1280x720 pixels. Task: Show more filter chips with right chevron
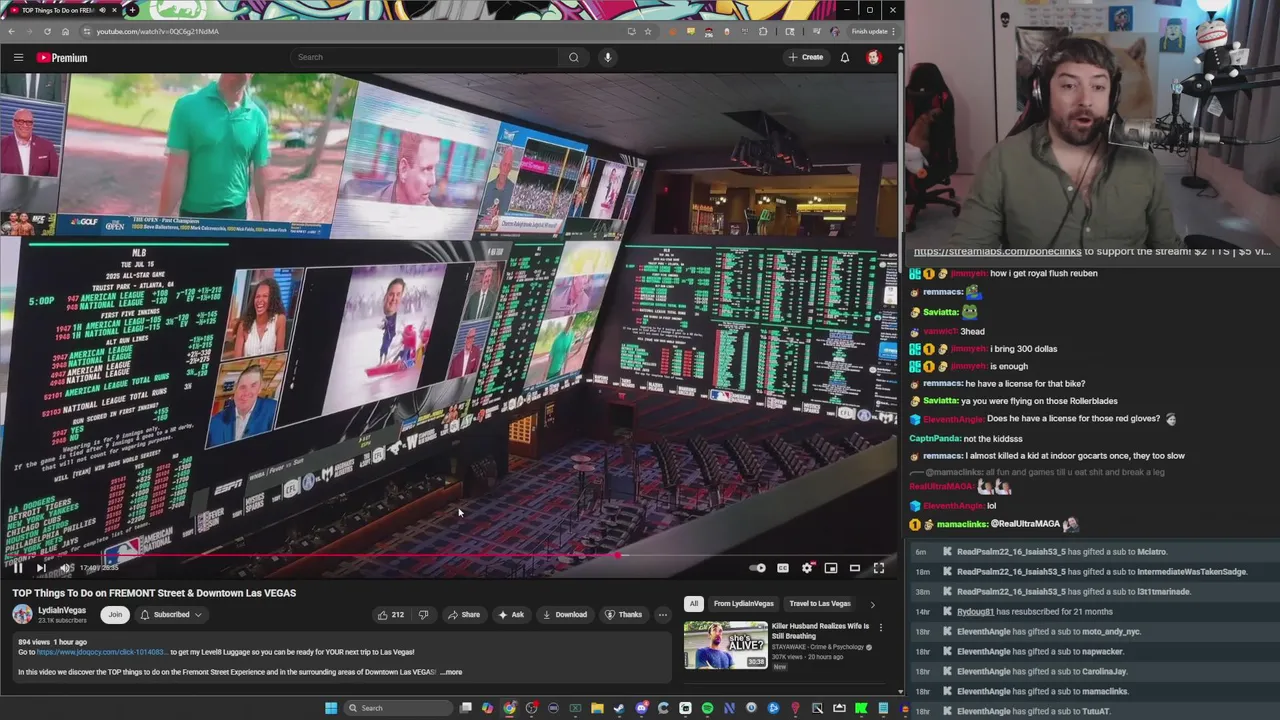point(872,604)
